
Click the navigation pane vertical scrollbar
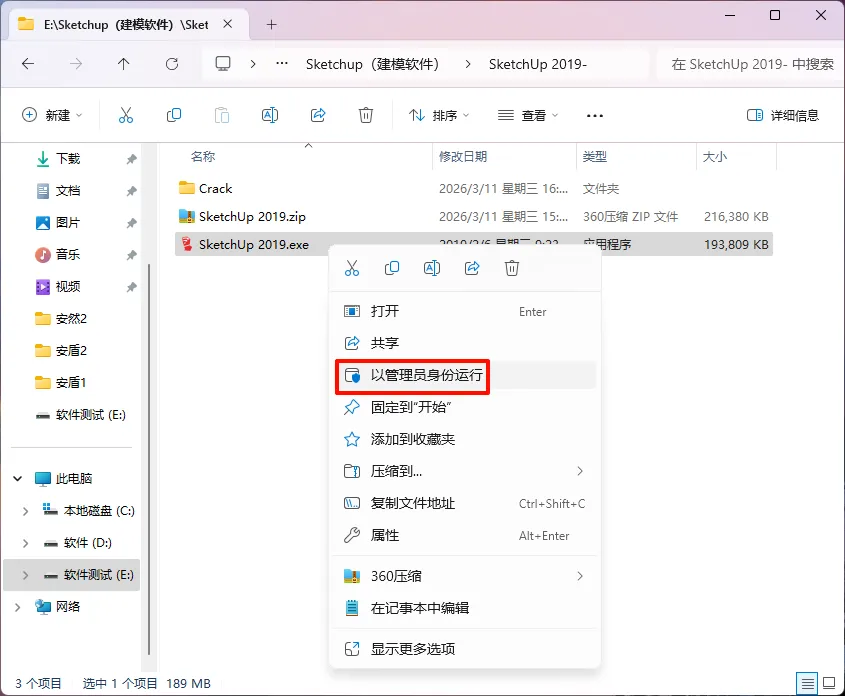click(x=149, y=458)
